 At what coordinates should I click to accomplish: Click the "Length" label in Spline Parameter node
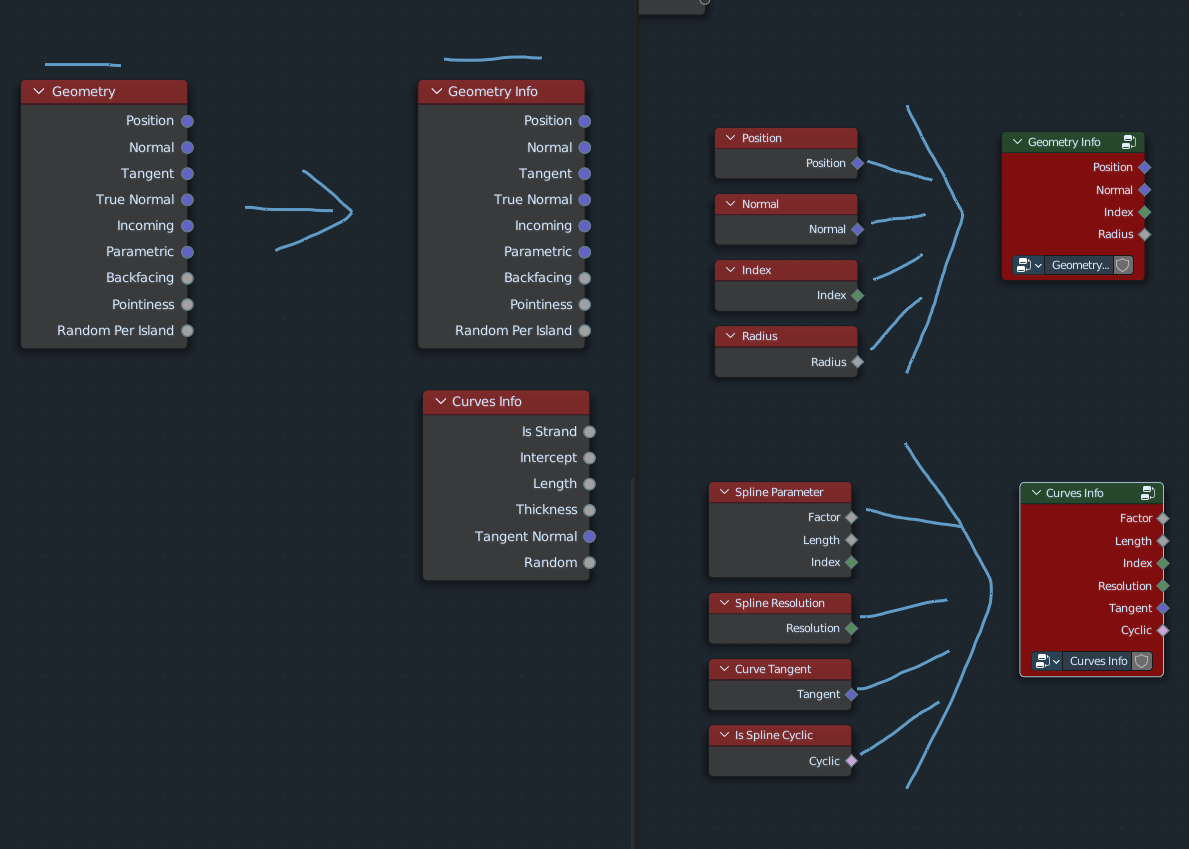(821, 540)
